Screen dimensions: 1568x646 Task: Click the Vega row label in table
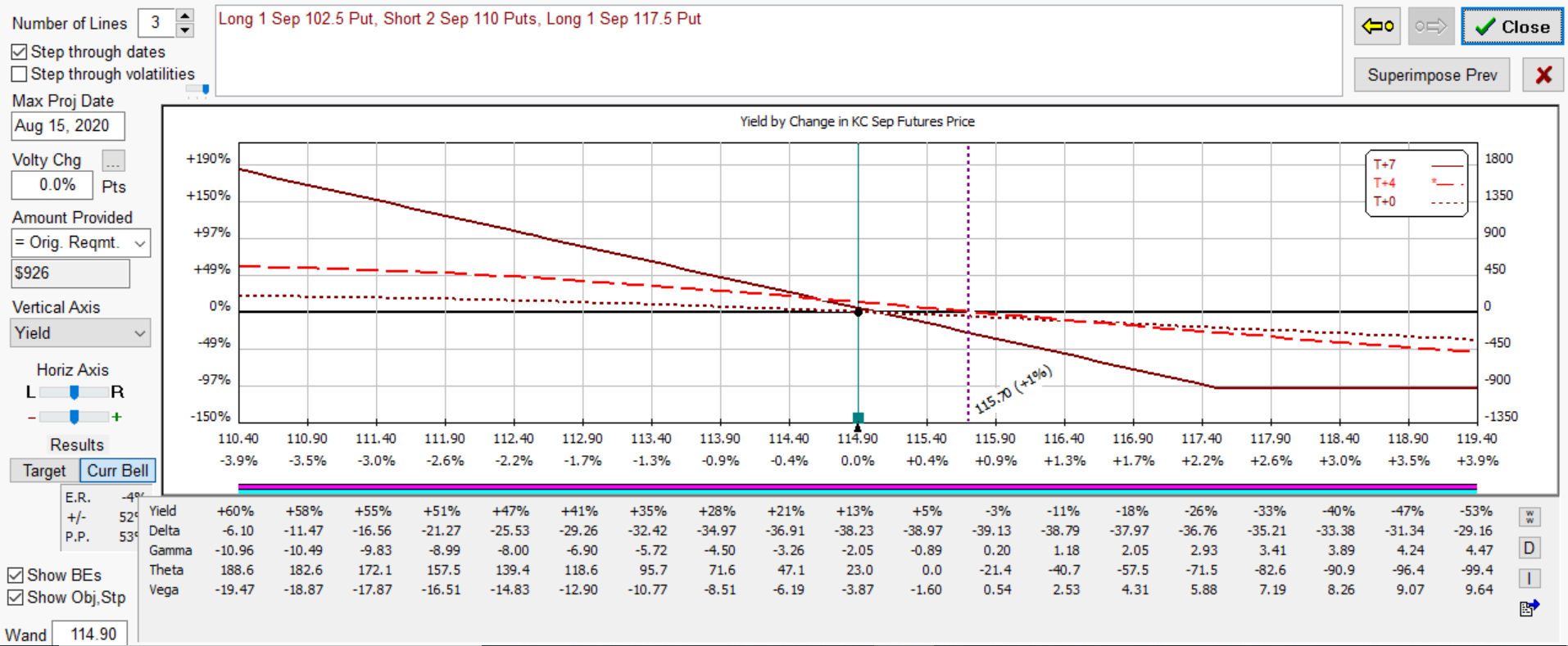[x=163, y=590]
